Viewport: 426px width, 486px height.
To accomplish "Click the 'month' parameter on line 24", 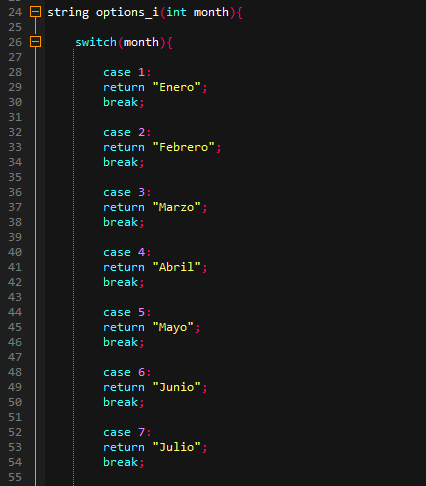I will coord(211,12).
